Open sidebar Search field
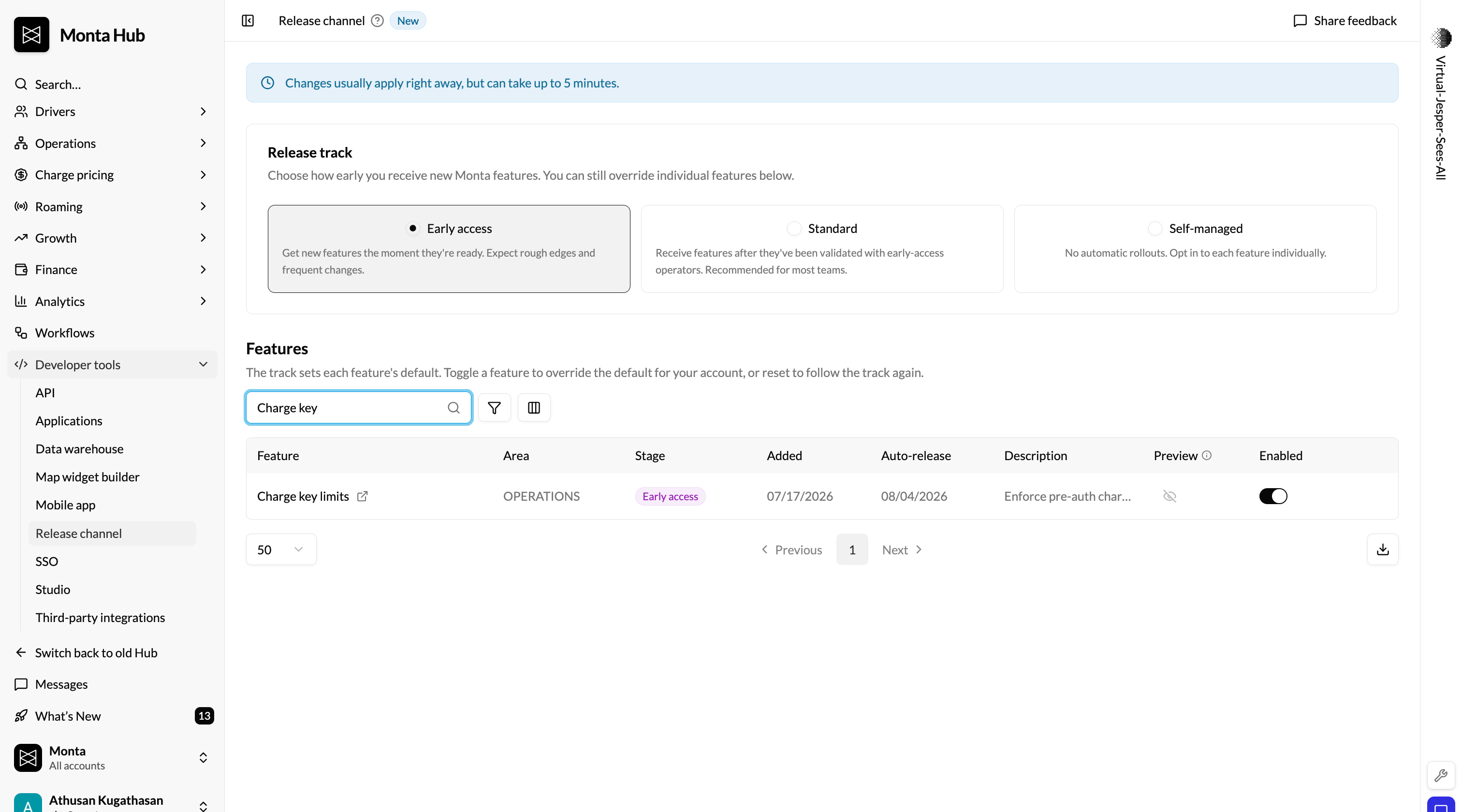 [x=112, y=84]
